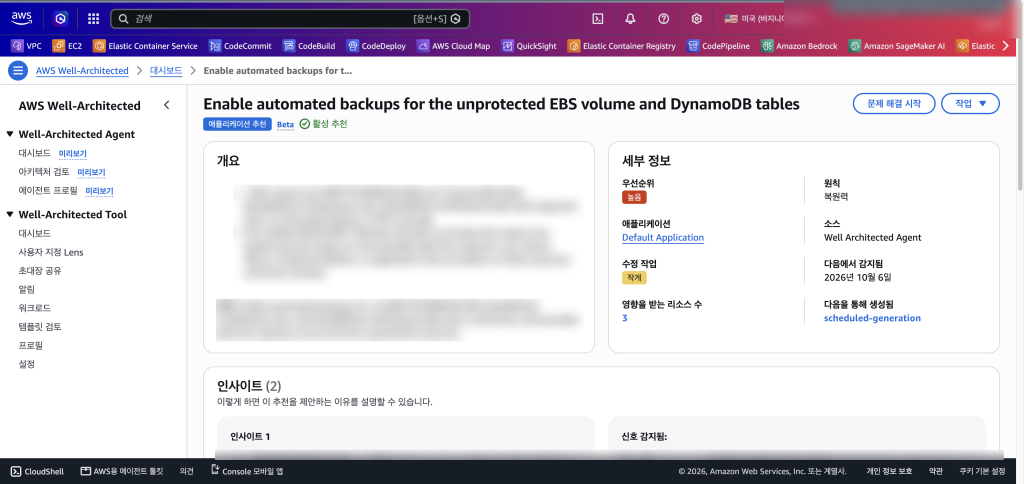The image size is (1024, 484).
Task: Click the 활성 추천 status
Action: point(324,124)
